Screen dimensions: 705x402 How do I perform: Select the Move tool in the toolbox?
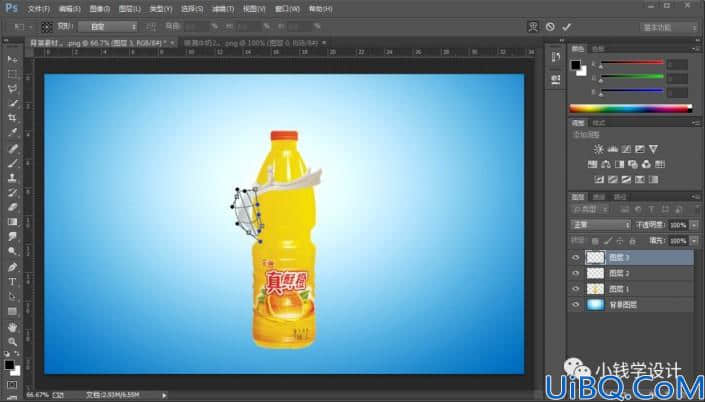[12, 59]
